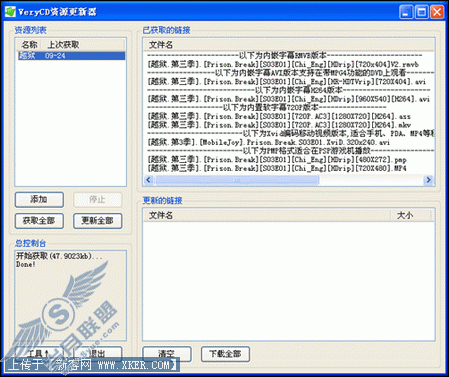Select the MobileJoy XviD.320x240.avi row
The image size is (449, 377).
click(269, 142)
